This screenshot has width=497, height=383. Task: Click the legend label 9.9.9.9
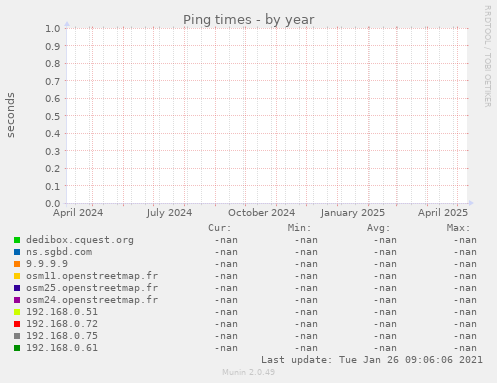click(x=47, y=264)
